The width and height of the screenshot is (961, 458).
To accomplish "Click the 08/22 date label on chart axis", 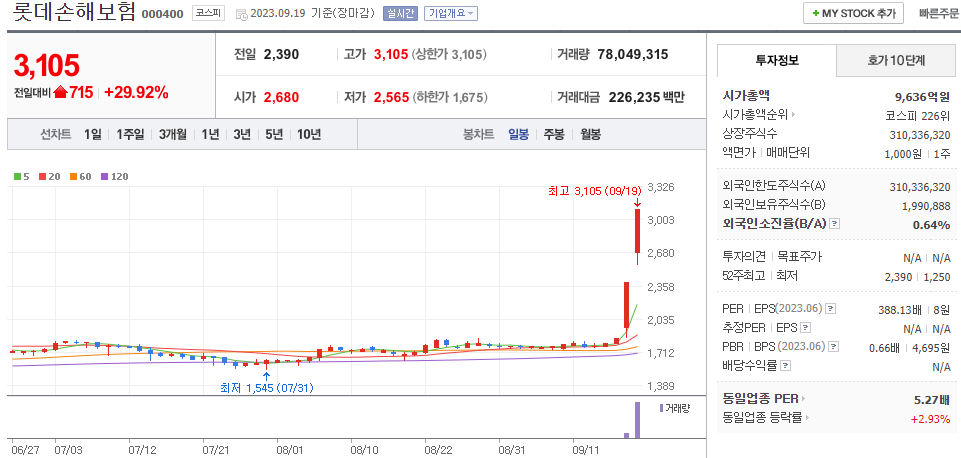I will (437, 449).
